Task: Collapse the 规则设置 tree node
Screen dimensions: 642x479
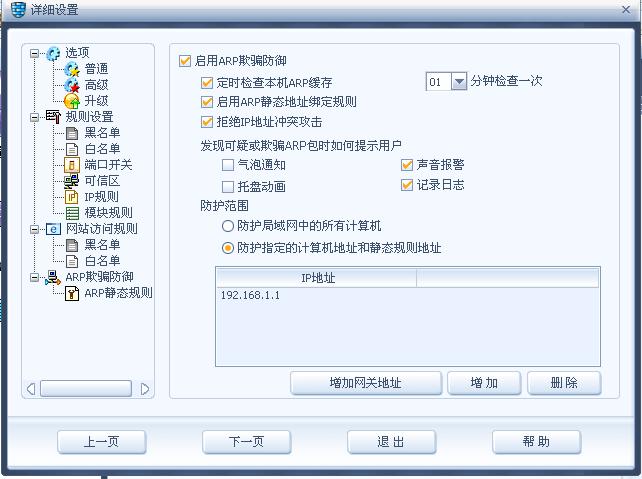Action: coord(34,117)
